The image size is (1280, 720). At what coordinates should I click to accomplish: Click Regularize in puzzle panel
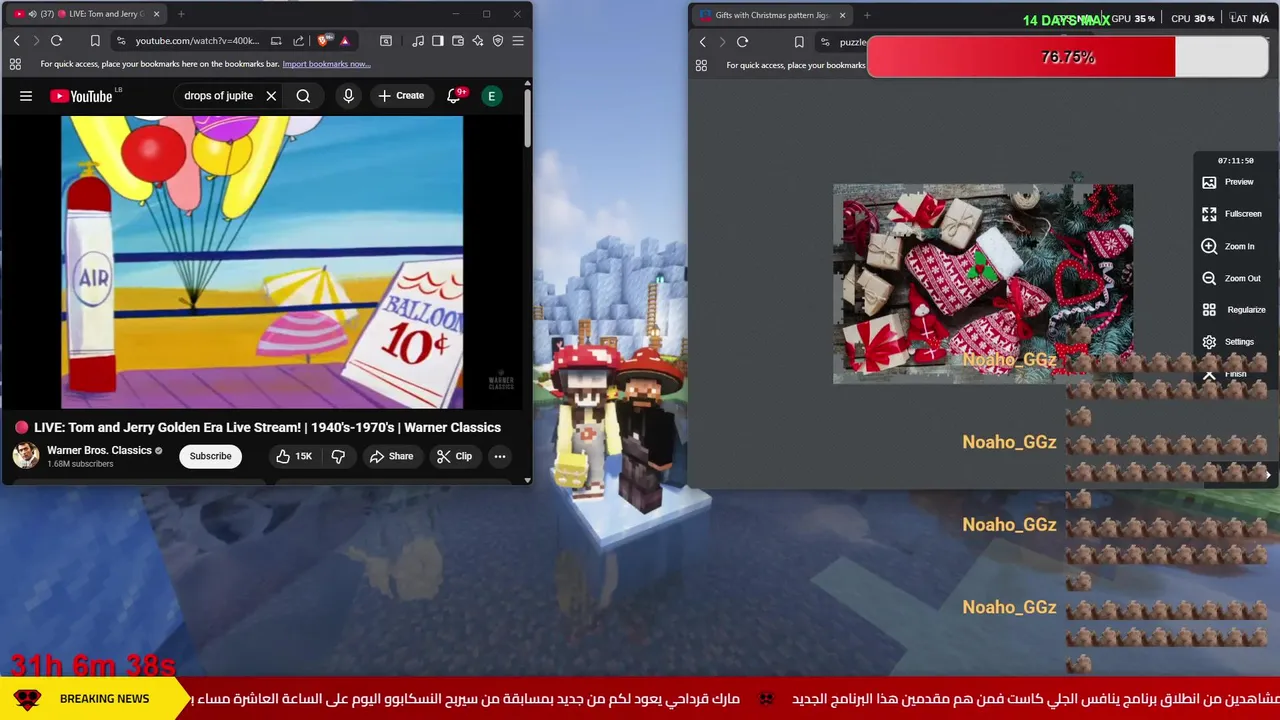pos(1234,310)
